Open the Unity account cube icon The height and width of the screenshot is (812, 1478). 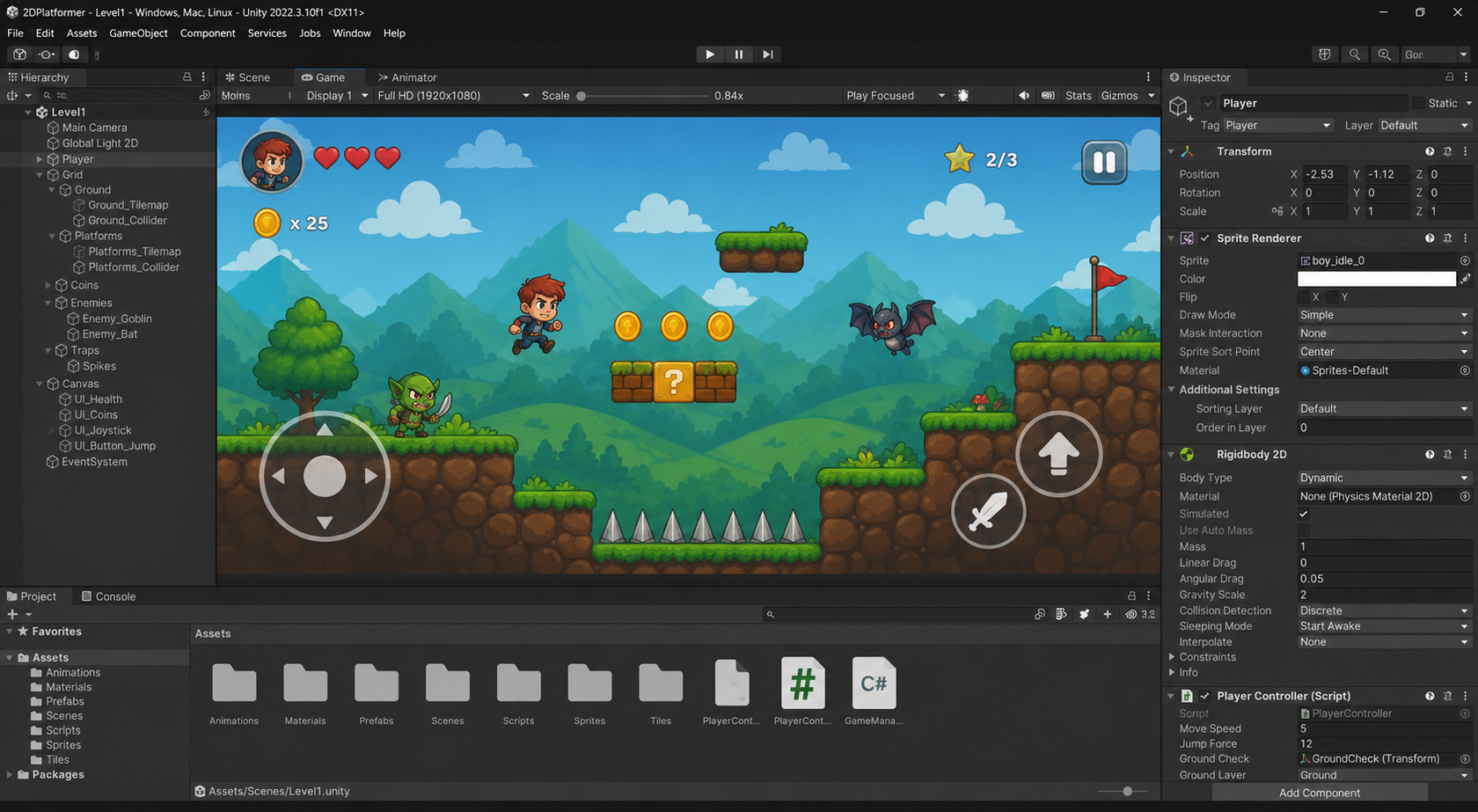[x=19, y=55]
